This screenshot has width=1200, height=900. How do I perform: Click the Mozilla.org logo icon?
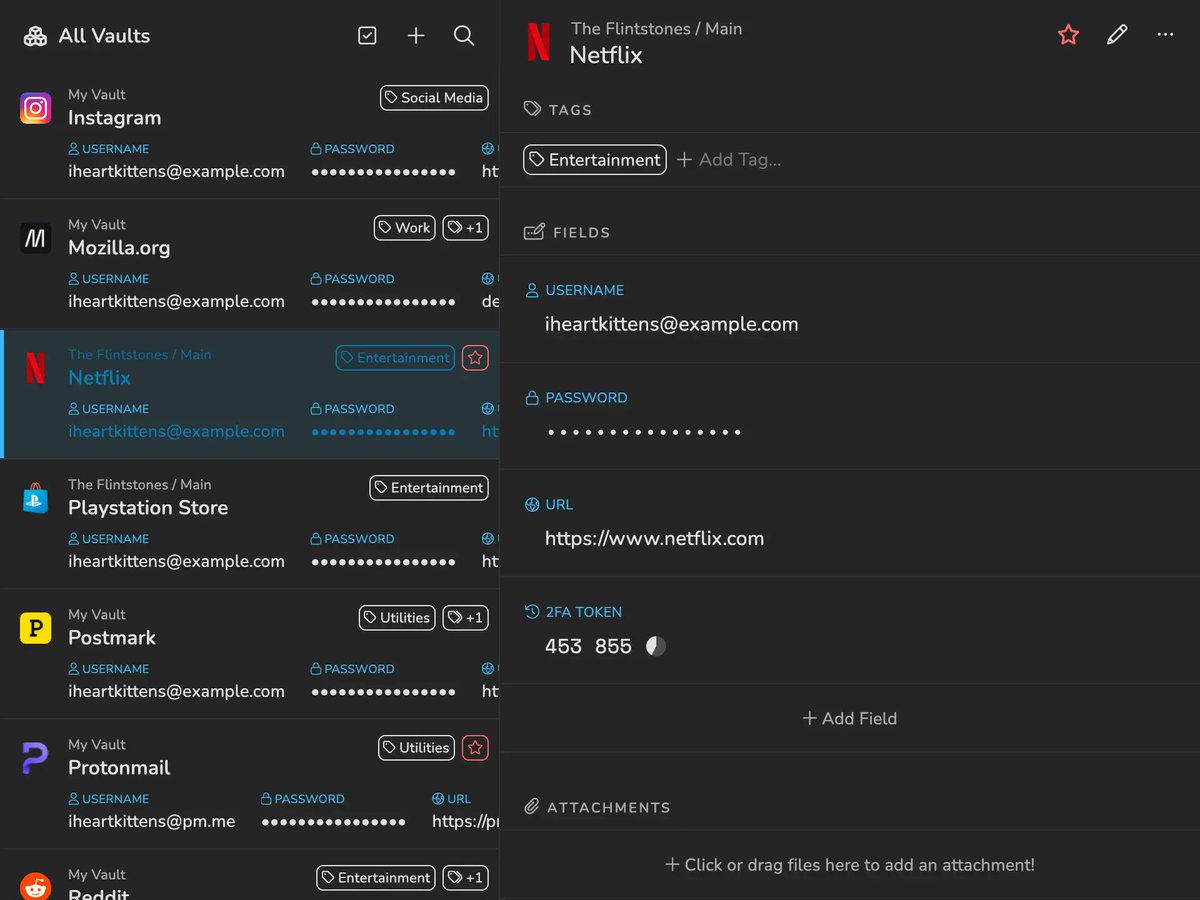(x=35, y=238)
